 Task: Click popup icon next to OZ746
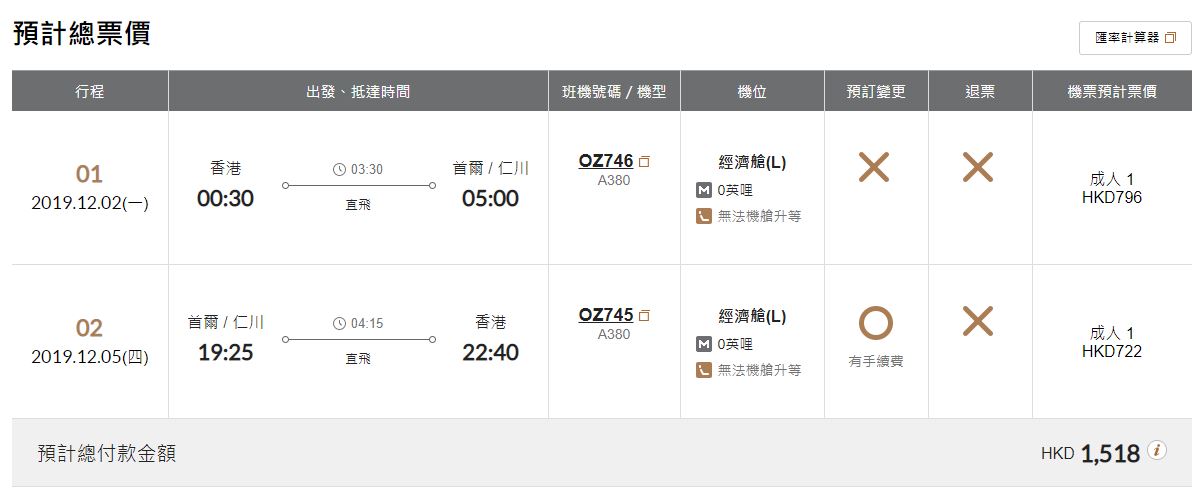click(644, 162)
